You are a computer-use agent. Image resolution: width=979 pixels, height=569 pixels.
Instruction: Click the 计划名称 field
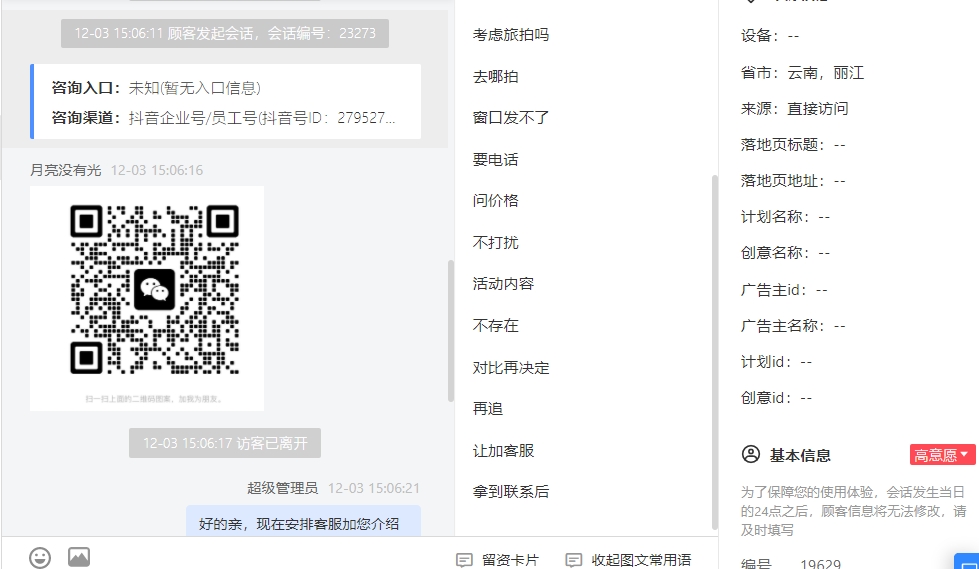(x=785, y=217)
